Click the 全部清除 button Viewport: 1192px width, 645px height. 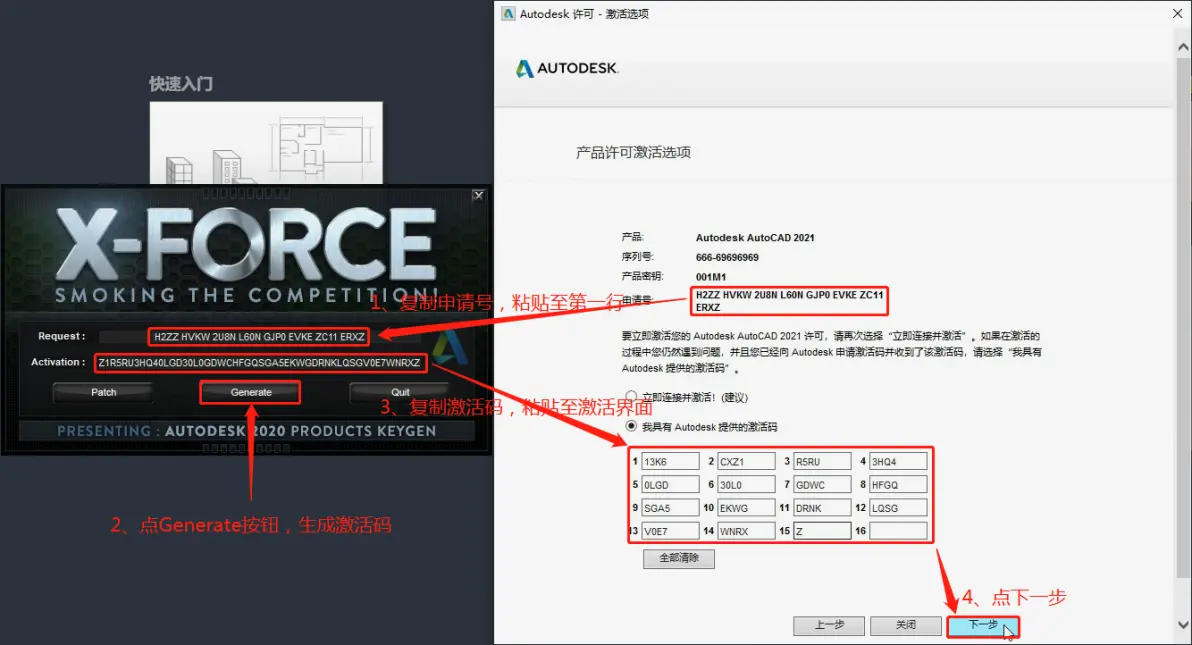tap(679, 558)
